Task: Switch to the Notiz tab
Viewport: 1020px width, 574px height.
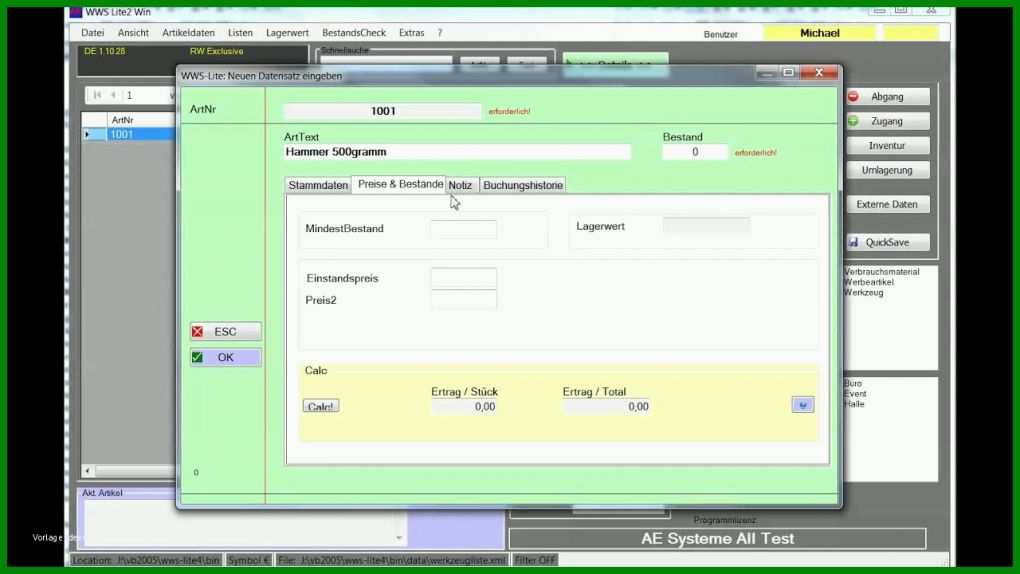Action: pyautogui.click(x=461, y=185)
